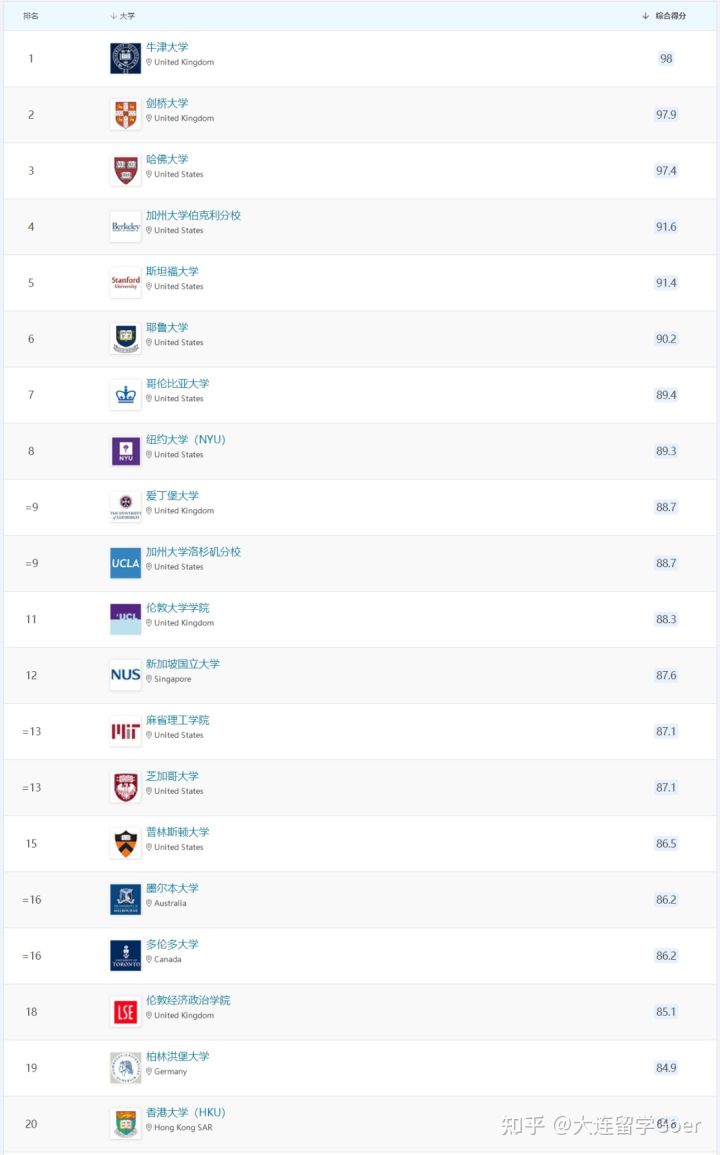Open the 哈佛大学 link

(x=167, y=159)
